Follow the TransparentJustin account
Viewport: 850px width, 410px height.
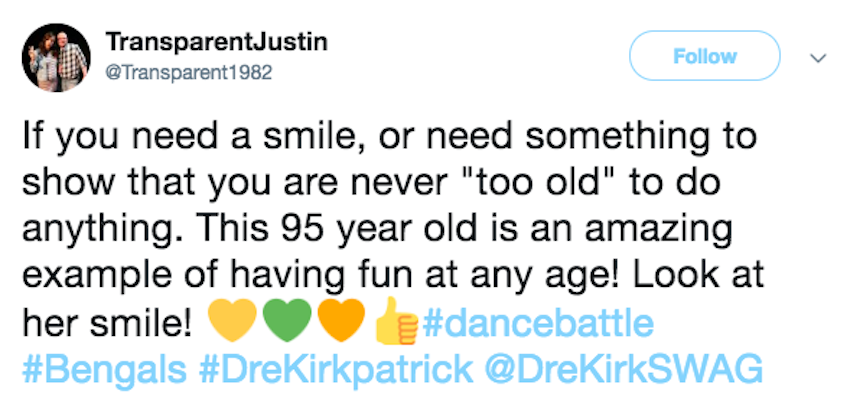(705, 56)
